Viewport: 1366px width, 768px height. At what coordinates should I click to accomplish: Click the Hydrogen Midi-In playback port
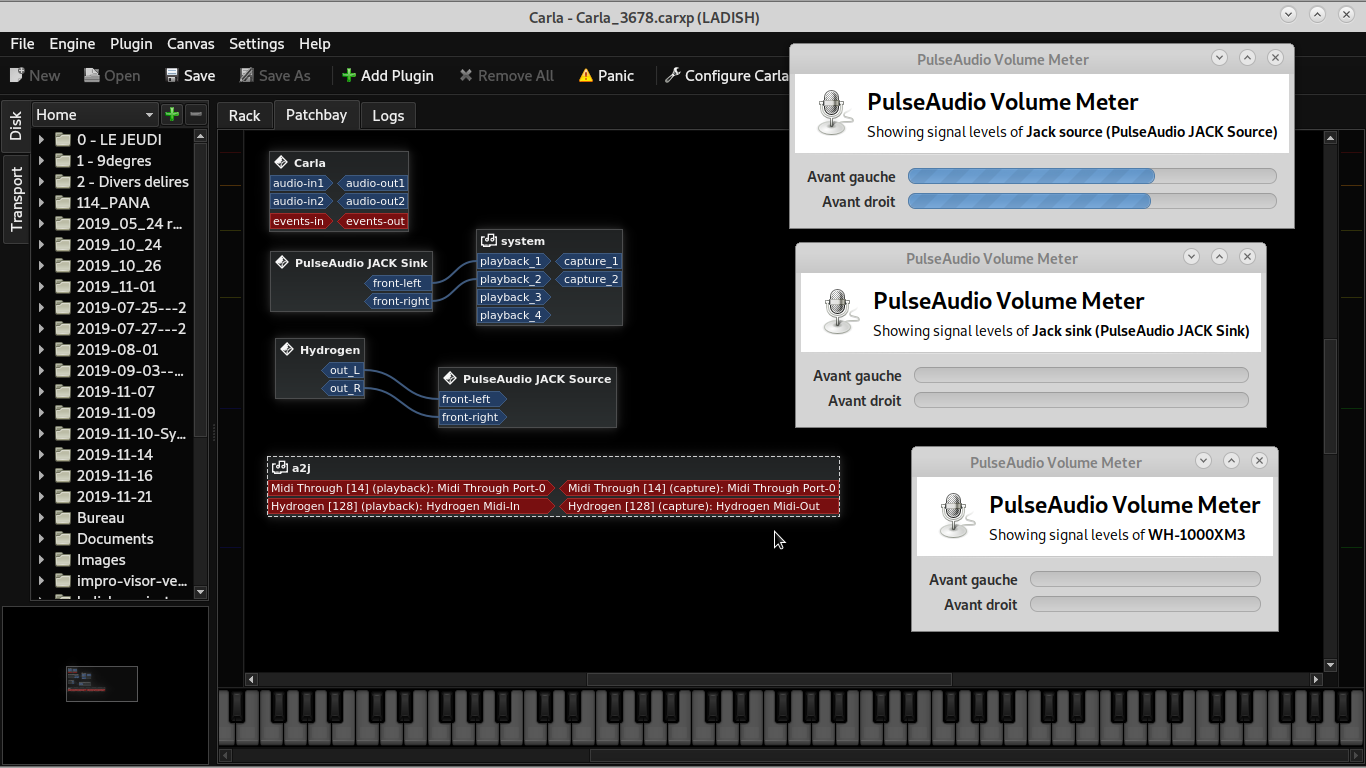[x=411, y=506]
